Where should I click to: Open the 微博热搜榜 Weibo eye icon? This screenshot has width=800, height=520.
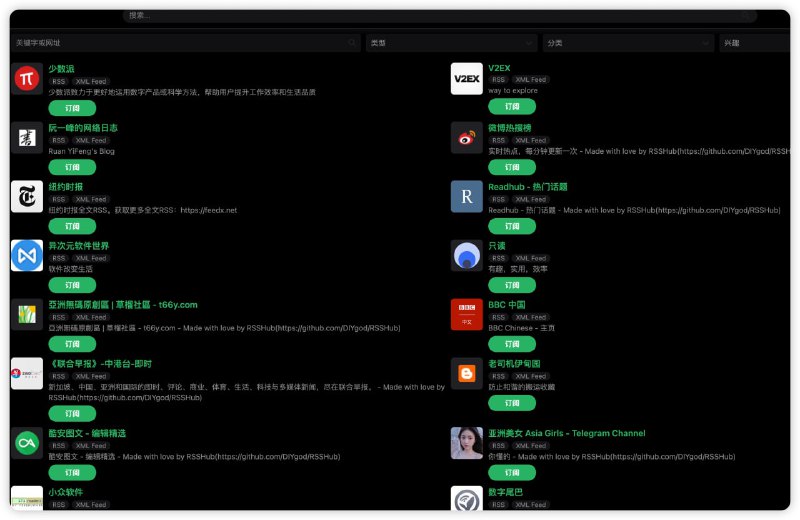click(x=467, y=138)
